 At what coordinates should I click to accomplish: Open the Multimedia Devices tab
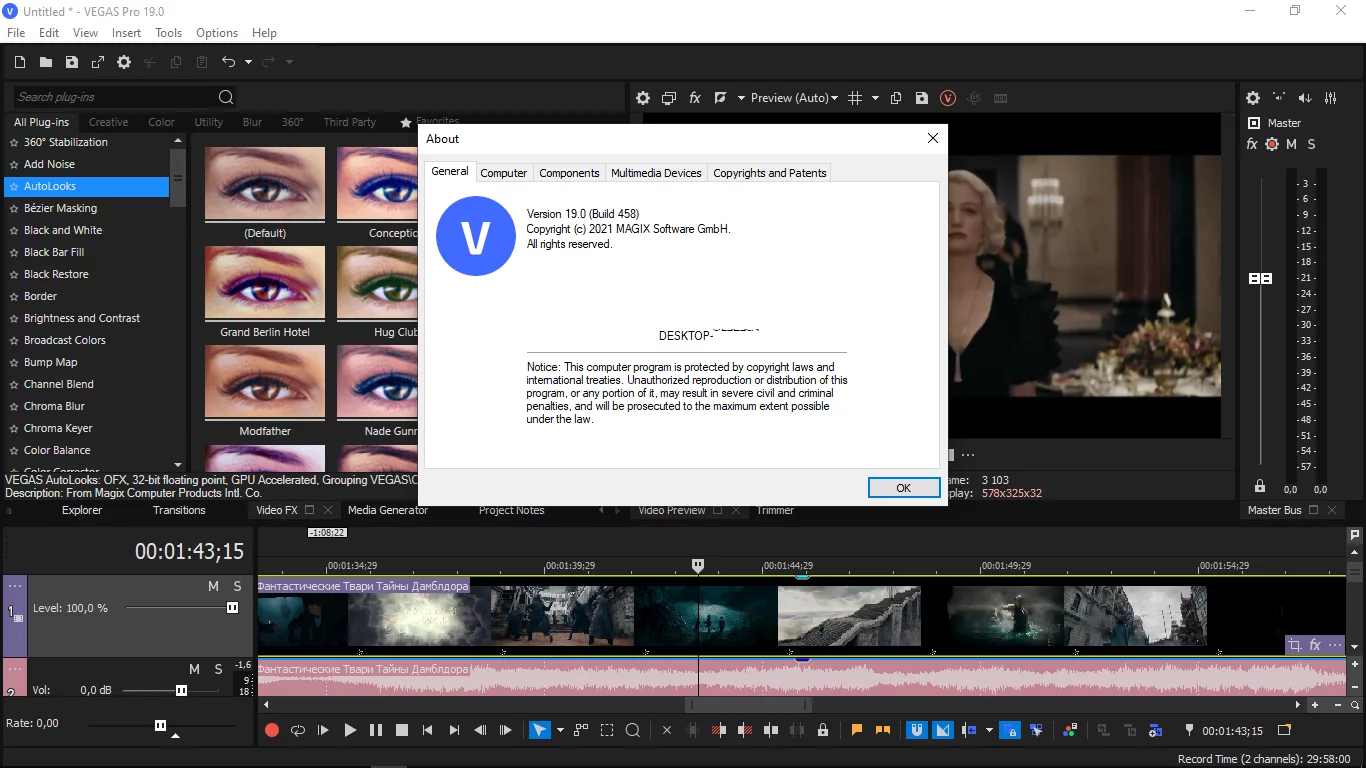click(656, 173)
